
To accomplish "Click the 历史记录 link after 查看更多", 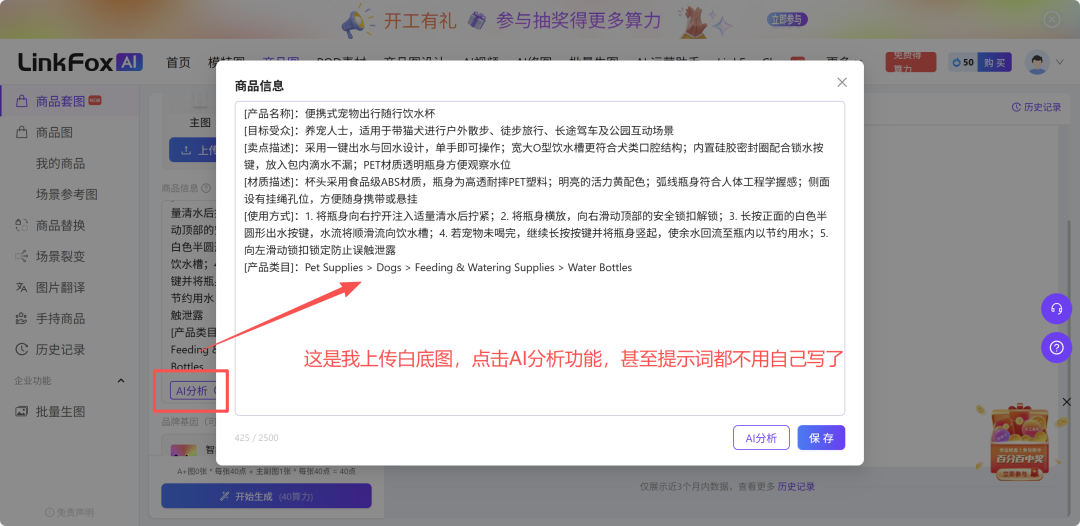I will point(796,487).
